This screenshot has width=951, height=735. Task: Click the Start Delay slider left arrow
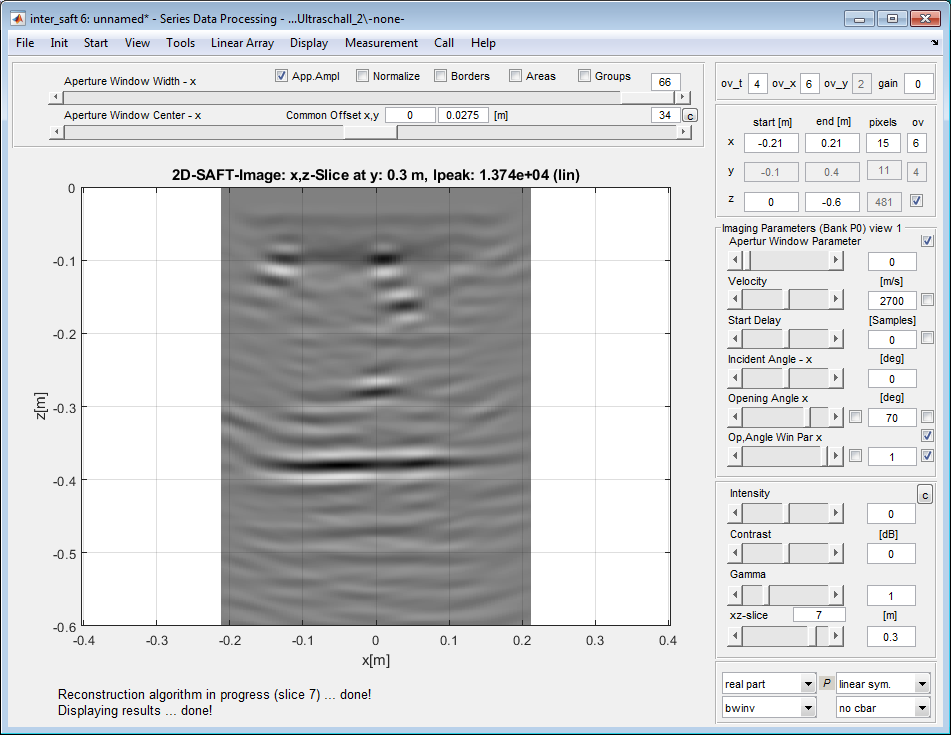click(734, 338)
